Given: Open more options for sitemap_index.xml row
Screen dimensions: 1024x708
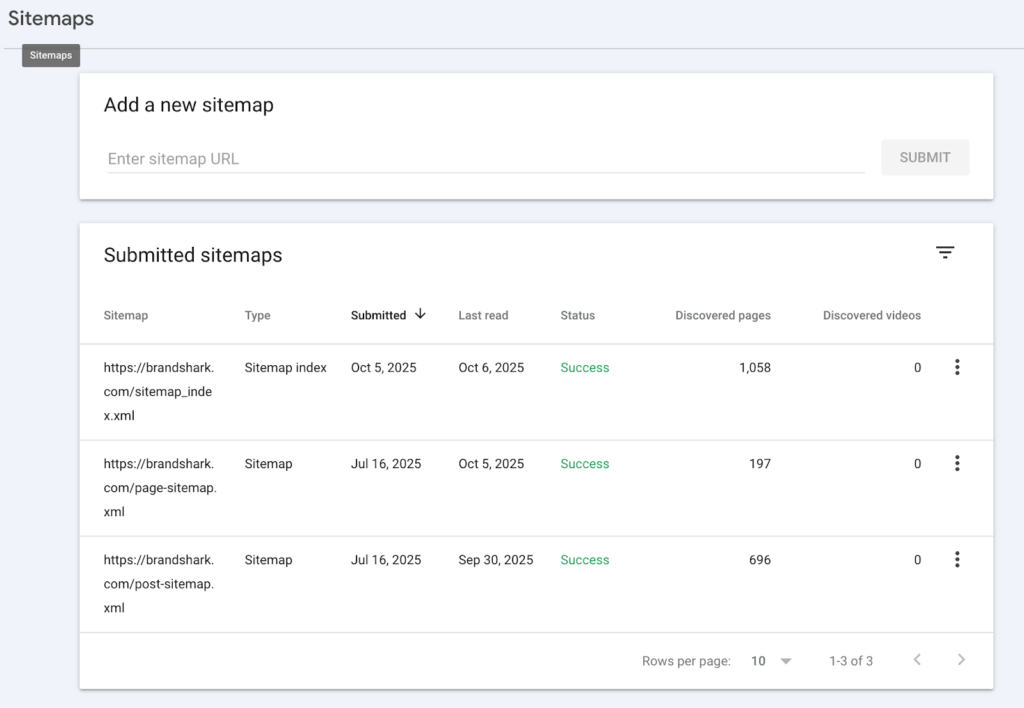Looking at the screenshot, I should [x=957, y=368].
